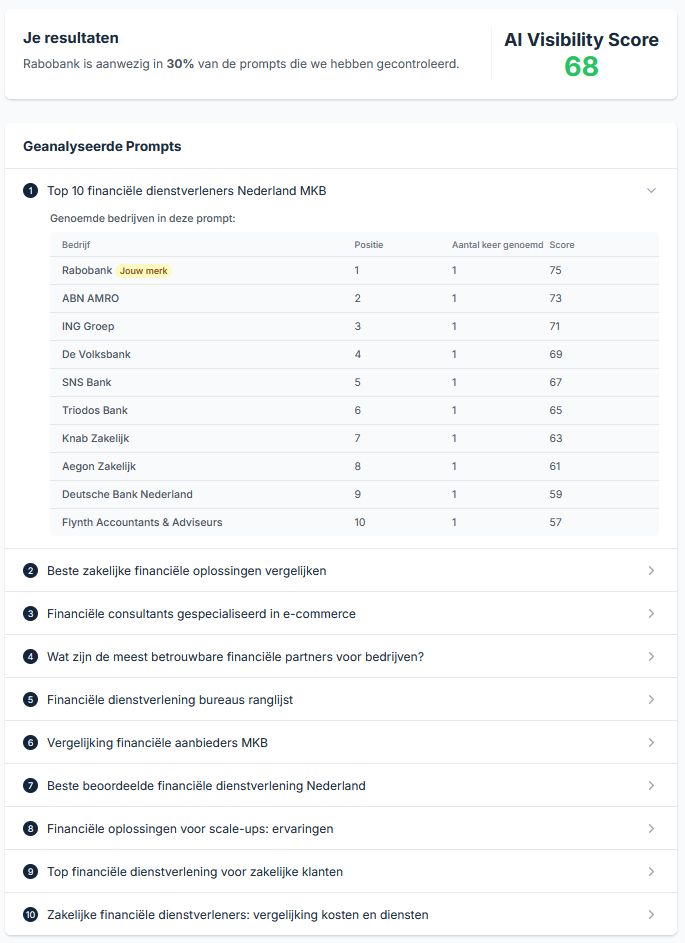Expand chevron for Vergelijking financiële aanbieders MKB
This screenshot has height=943, width=685.
(651, 743)
